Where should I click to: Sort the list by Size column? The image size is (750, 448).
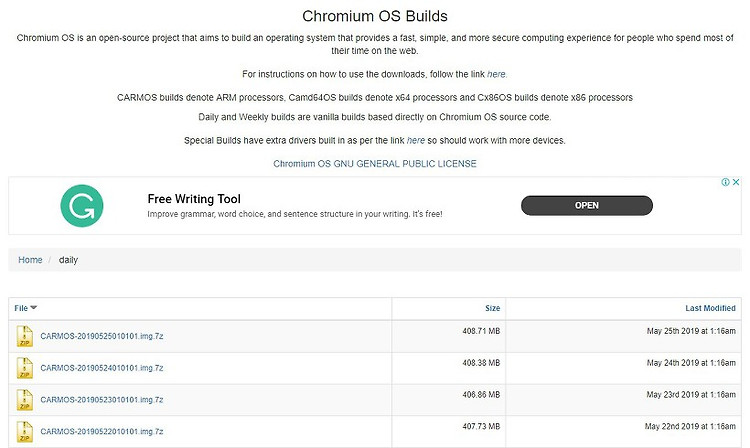pyautogui.click(x=492, y=308)
